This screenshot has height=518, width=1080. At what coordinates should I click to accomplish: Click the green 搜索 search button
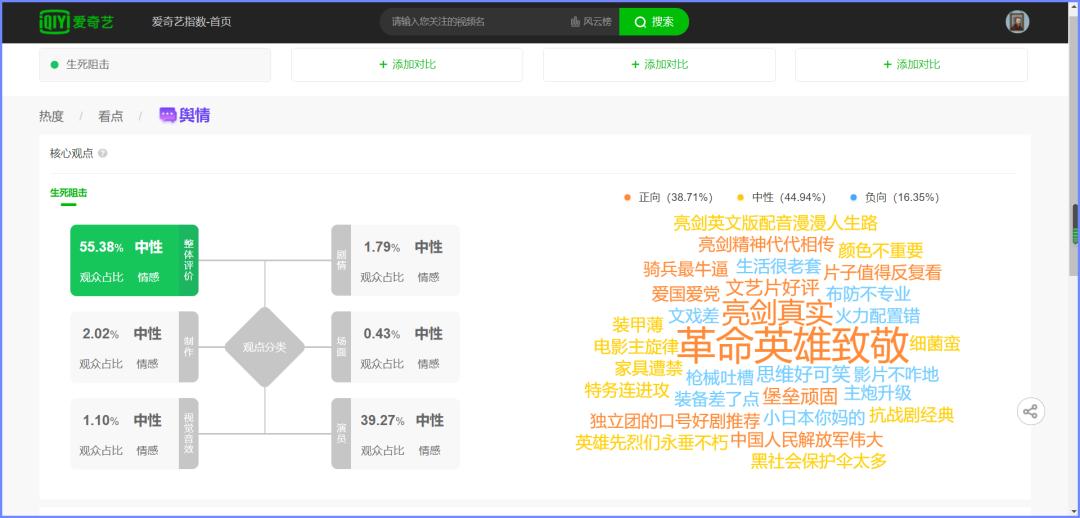pos(654,22)
